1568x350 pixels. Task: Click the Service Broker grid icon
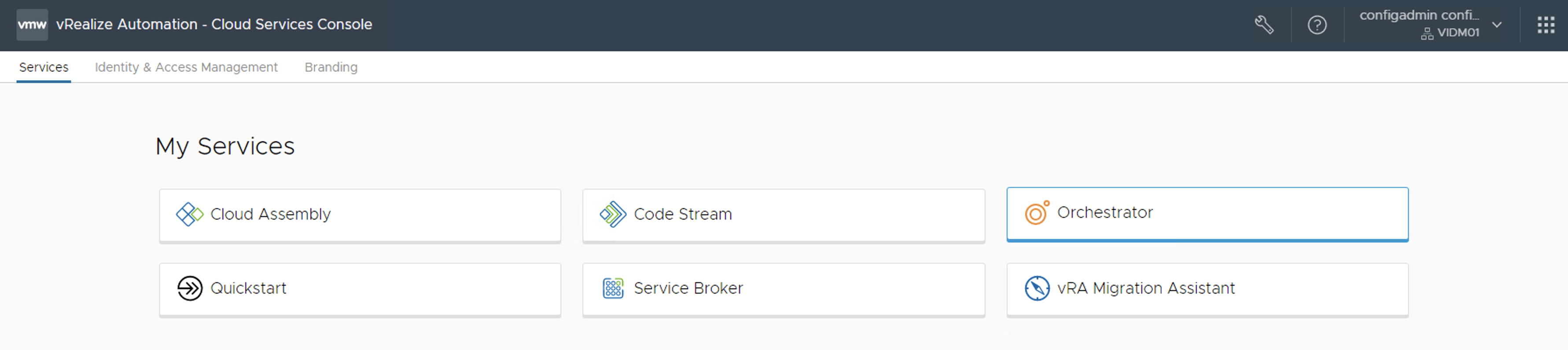coord(612,288)
